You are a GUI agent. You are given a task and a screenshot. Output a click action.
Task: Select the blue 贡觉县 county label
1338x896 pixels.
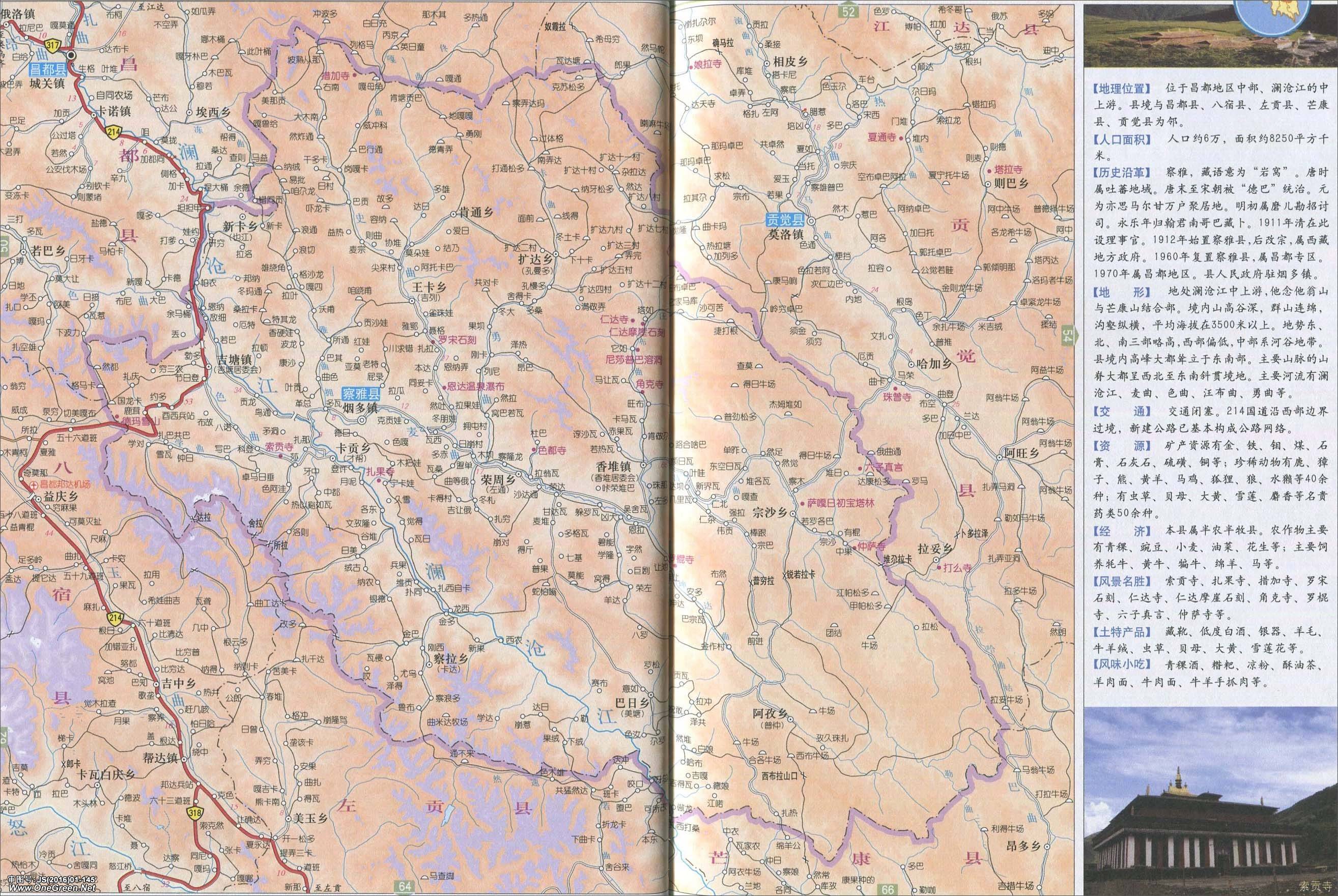785,221
